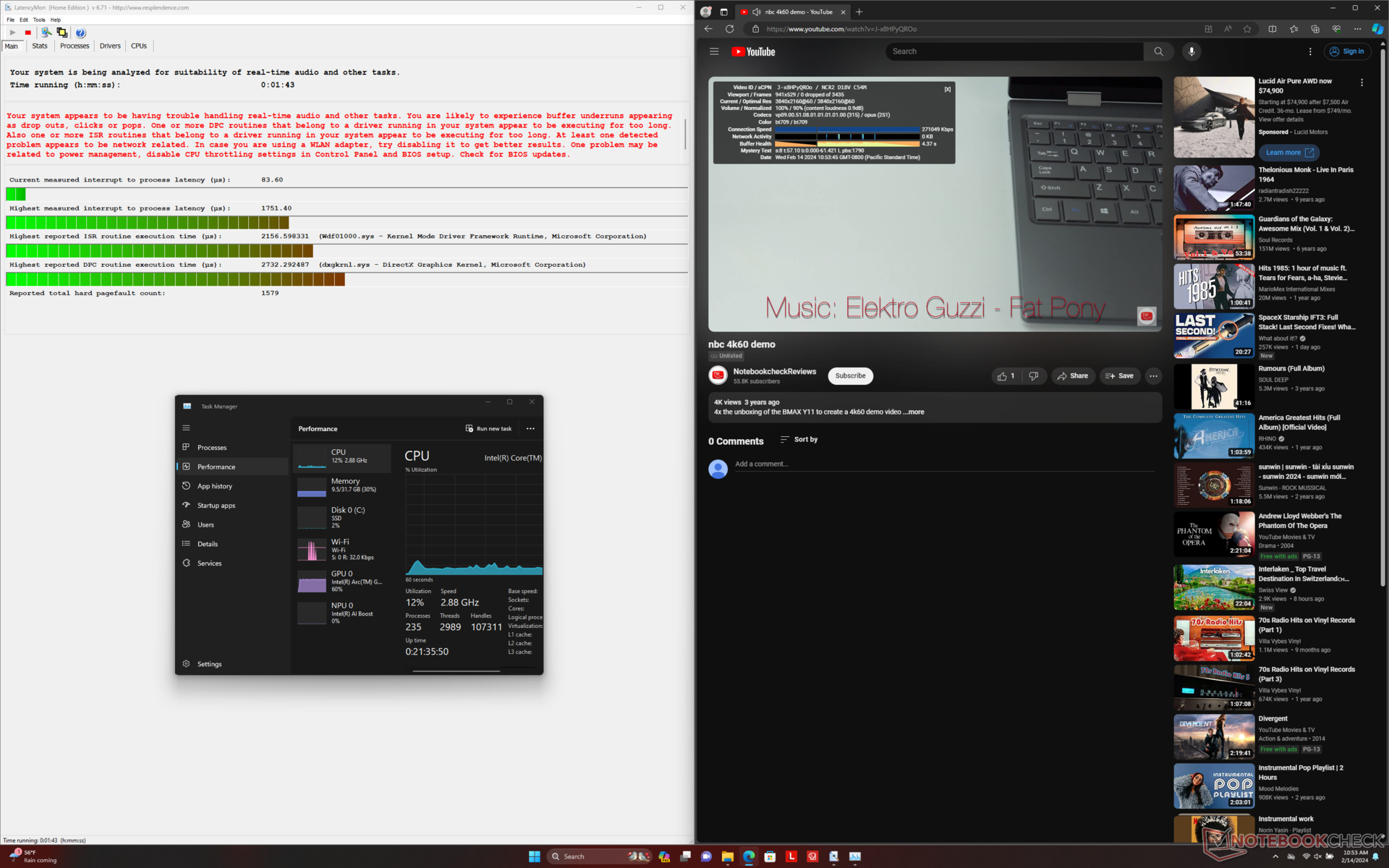
Task: Open Task Manager more options ellipsis
Action: tap(530, 428)
